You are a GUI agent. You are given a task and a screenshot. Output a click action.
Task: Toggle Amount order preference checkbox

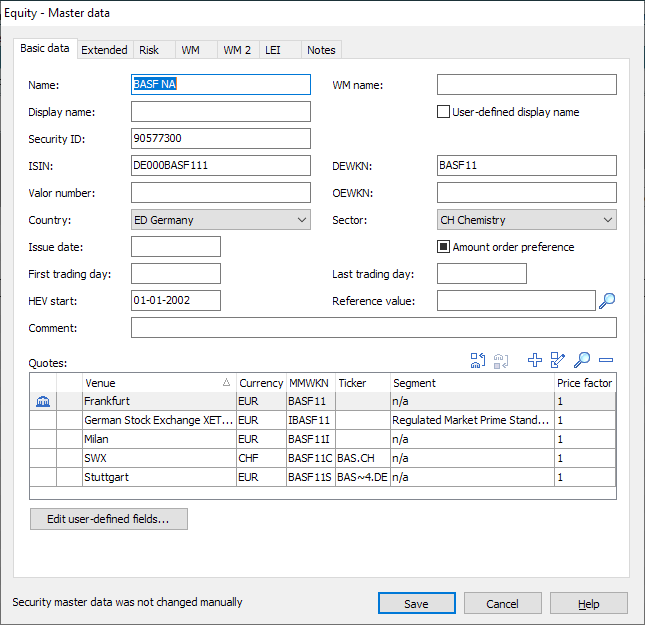(444, 247)
